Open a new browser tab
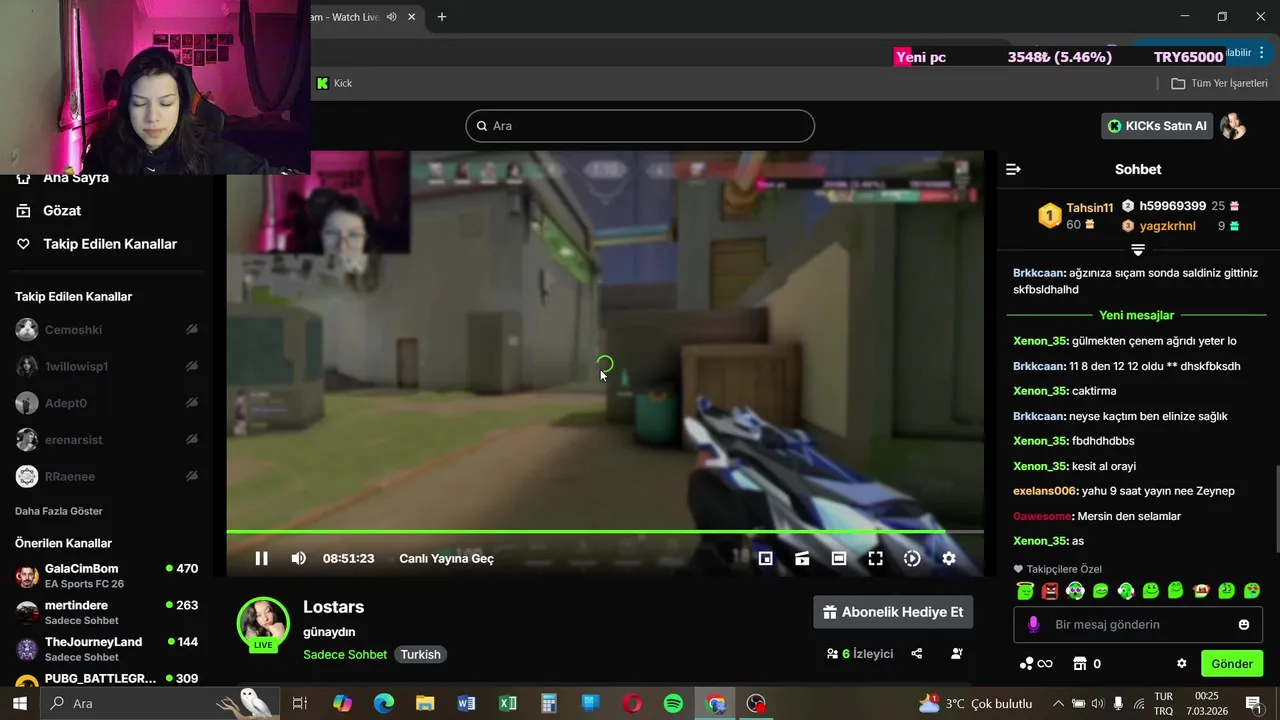This screenshot has height=720, width=1280. pyautogui.click(x=442, y=17)
